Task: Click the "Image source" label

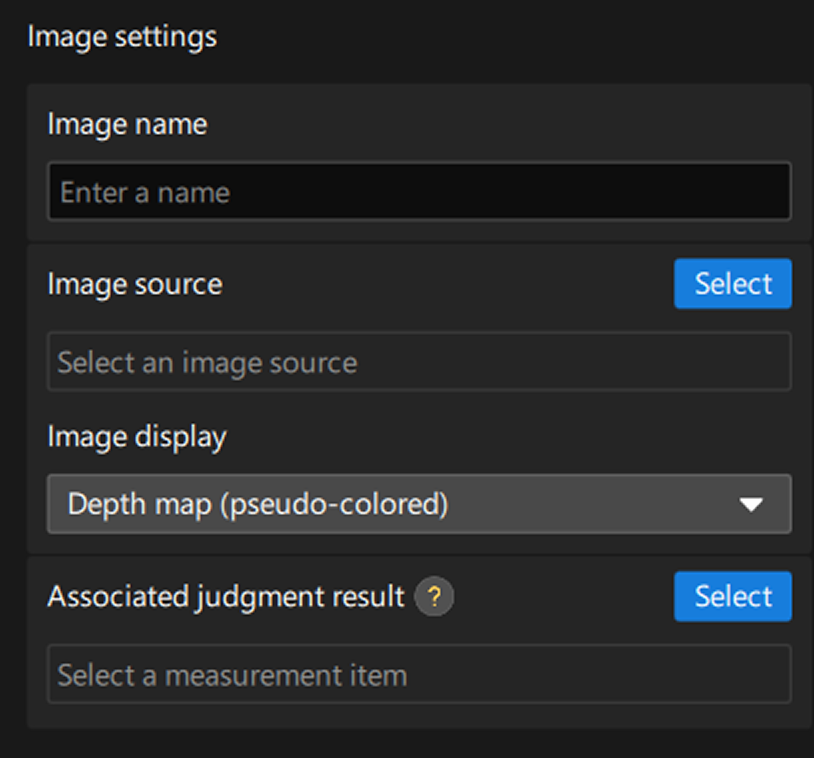Action: click(135, 284)
